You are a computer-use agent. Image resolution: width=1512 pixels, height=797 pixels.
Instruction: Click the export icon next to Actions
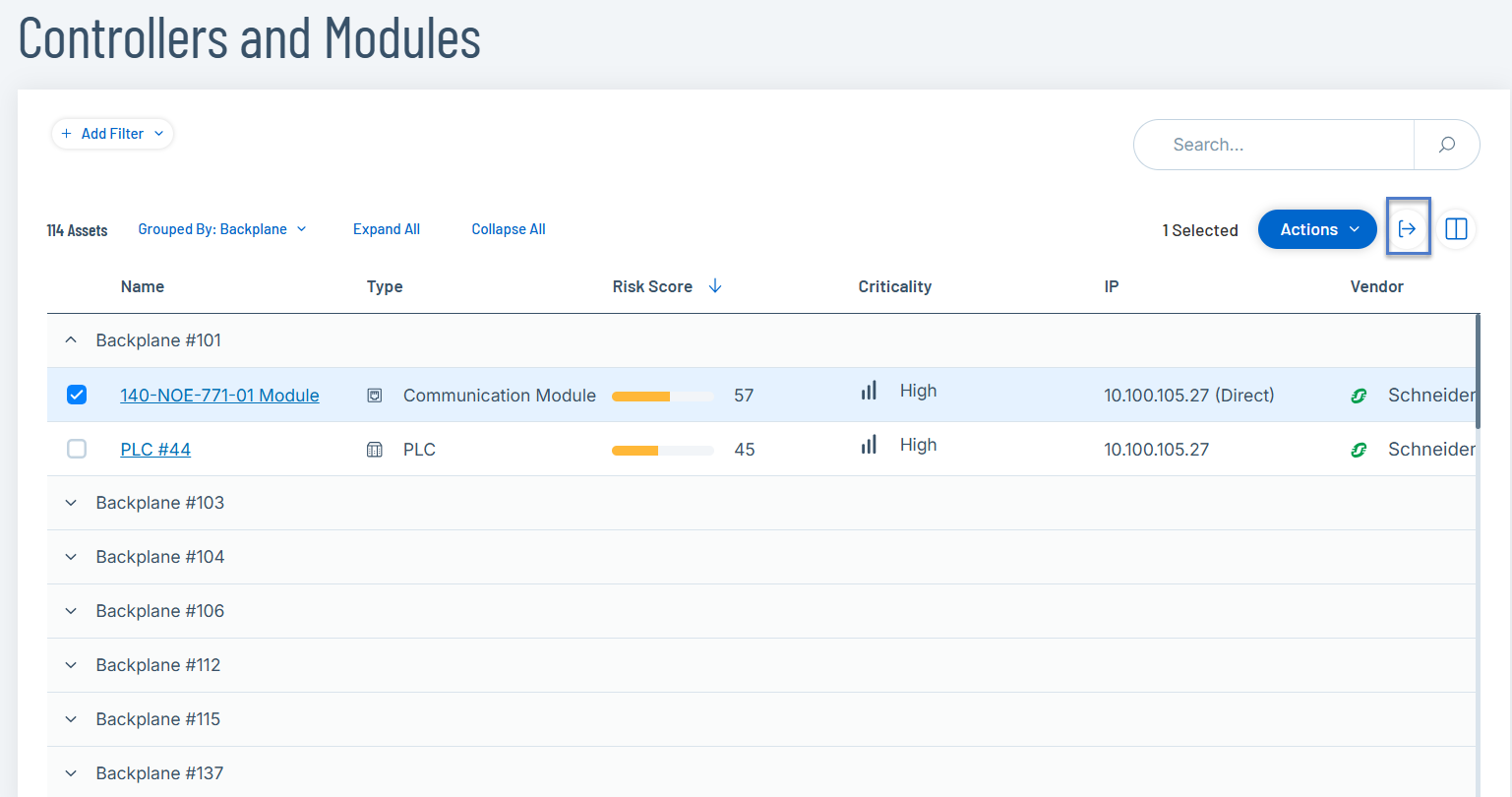1407,229
